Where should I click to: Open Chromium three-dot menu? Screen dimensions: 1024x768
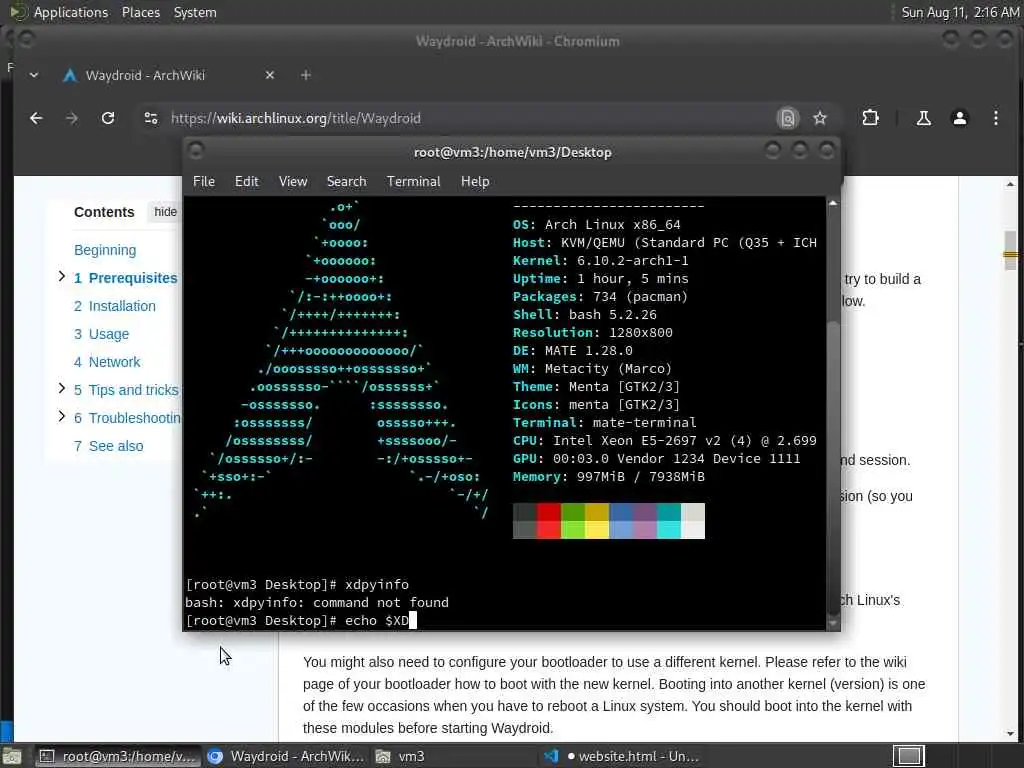(x=995, y=118)
